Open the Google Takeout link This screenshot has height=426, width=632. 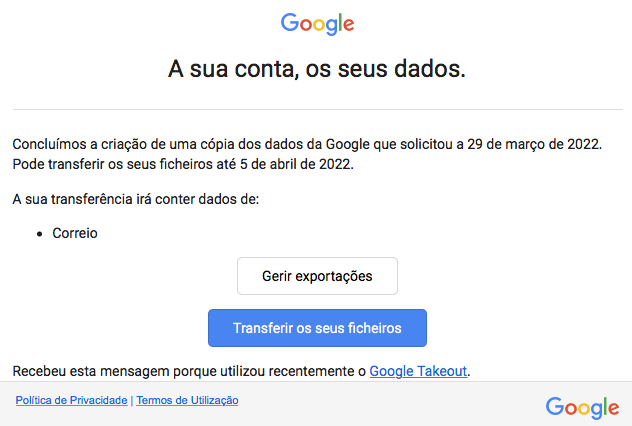(x=418, y=371)
